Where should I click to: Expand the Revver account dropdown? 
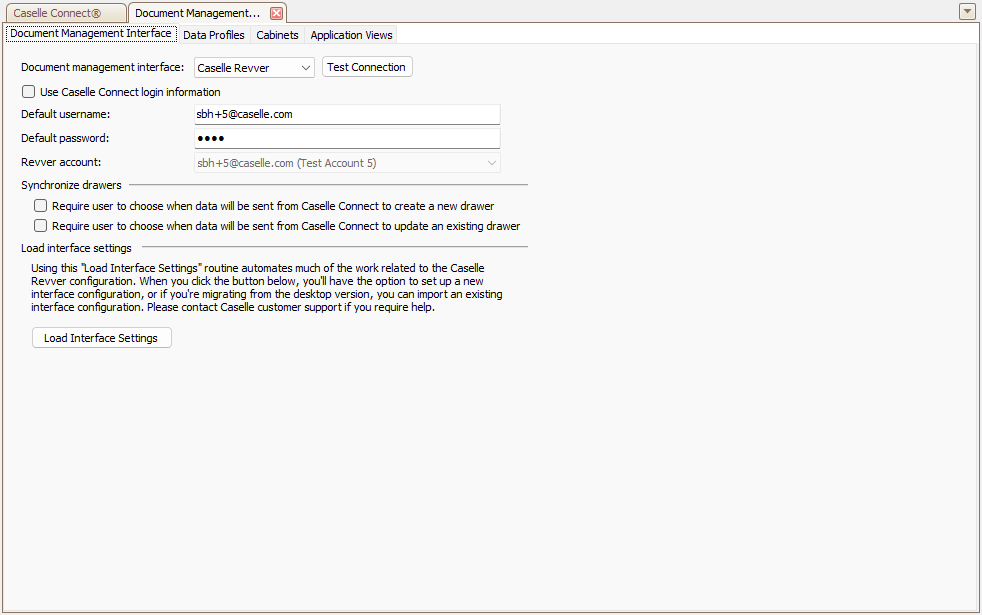(x=347, y=163)
